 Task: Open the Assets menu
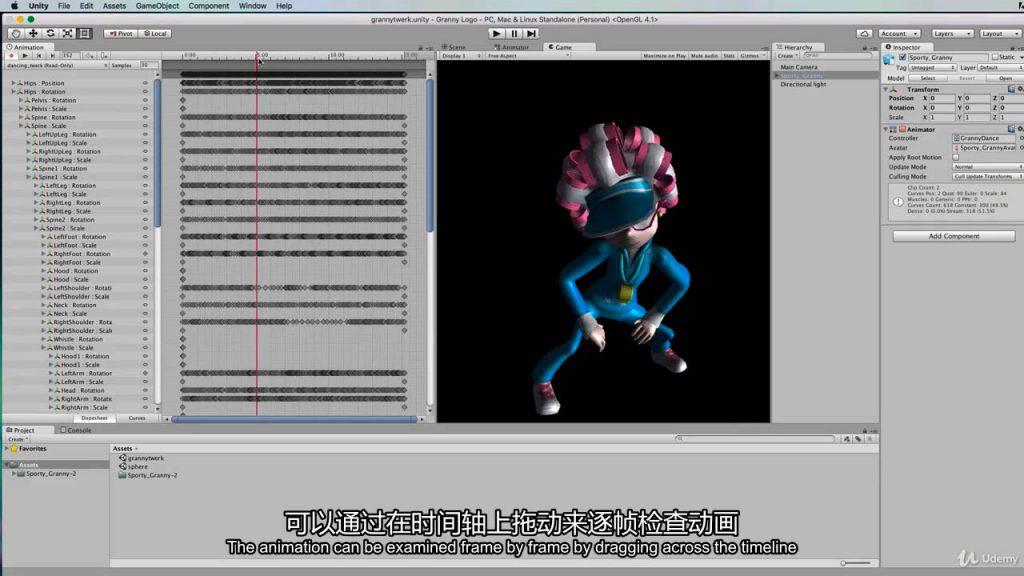(114, 6)
